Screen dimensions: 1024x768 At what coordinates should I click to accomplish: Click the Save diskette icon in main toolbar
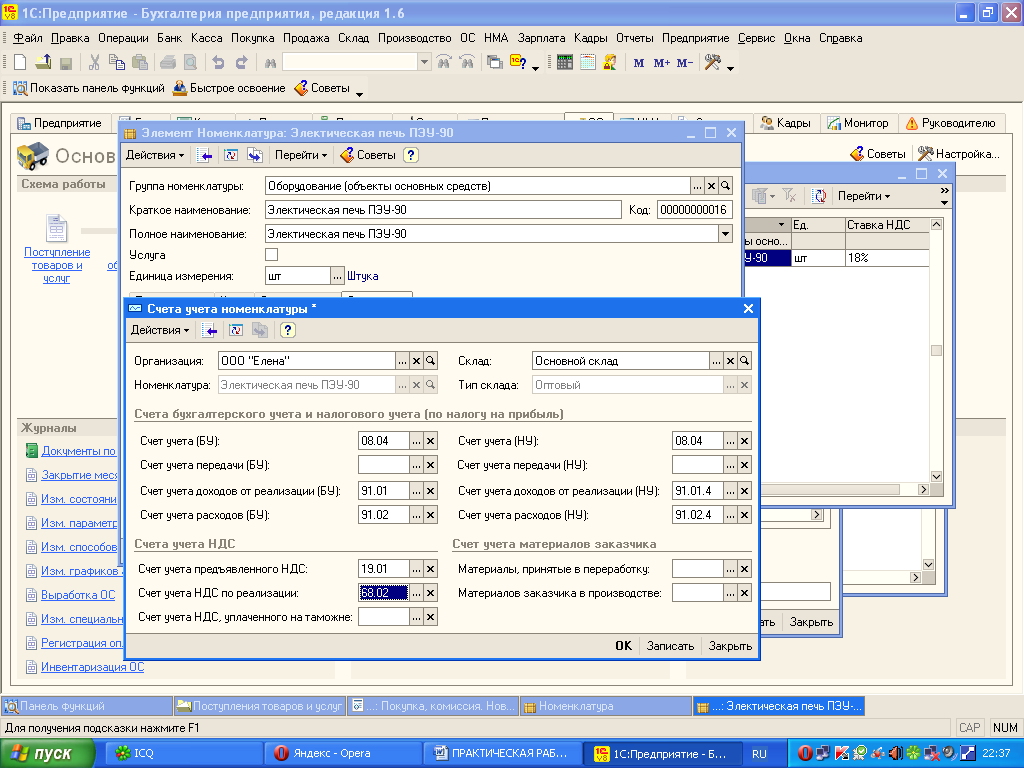pyautogui.click(x=65, y=63)
